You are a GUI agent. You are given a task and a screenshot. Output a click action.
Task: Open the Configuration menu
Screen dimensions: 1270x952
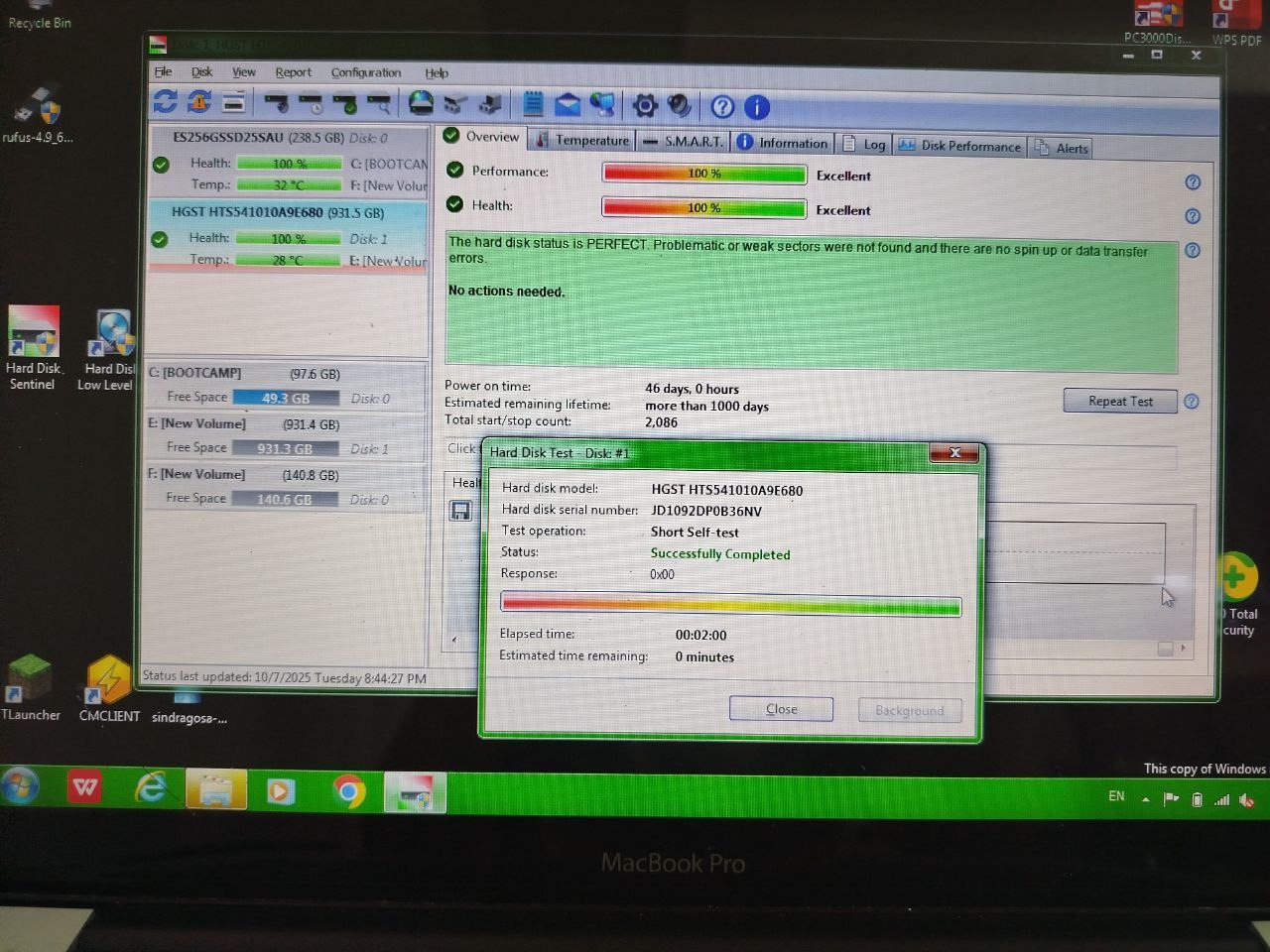[x=365, y=72]
